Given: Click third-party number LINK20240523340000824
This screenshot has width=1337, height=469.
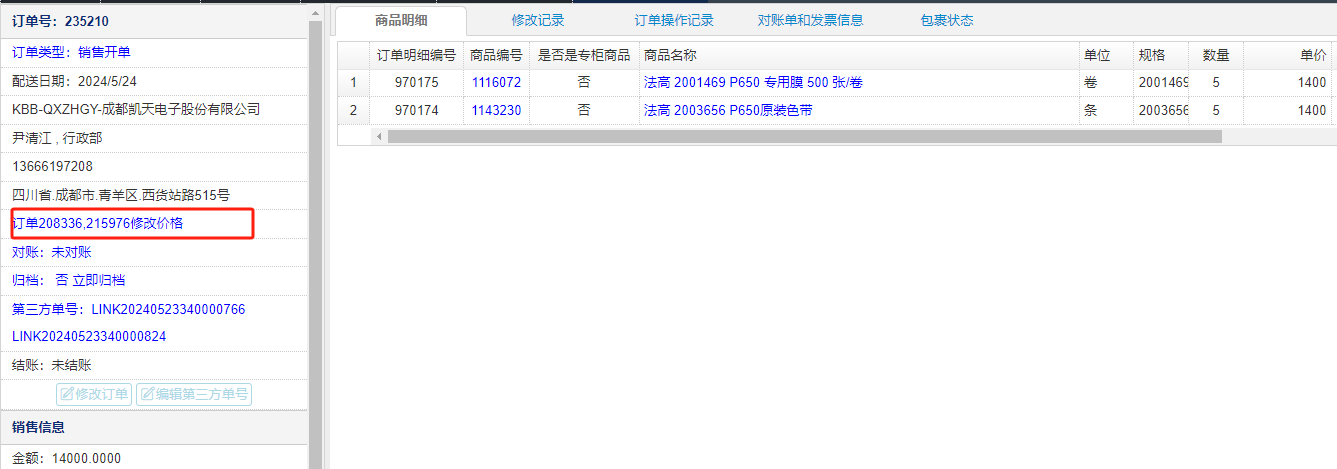Looking at the screenshot, I should [89, 337].
